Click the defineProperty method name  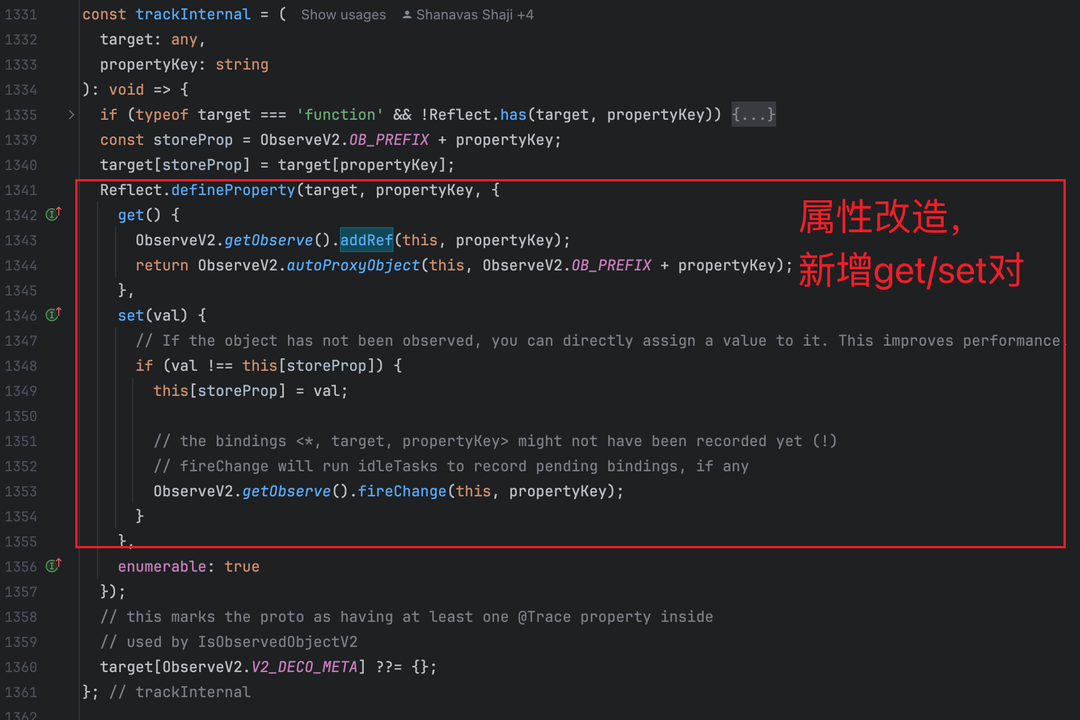coord(233,190)
